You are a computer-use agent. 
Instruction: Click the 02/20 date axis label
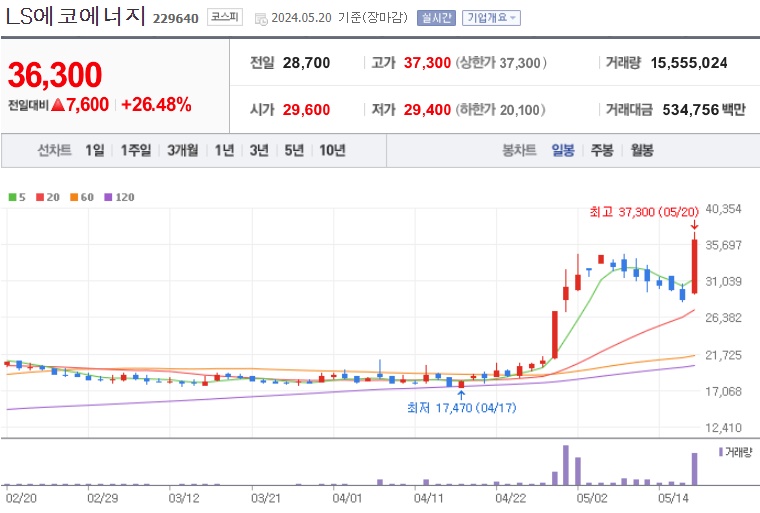point(21,498)
